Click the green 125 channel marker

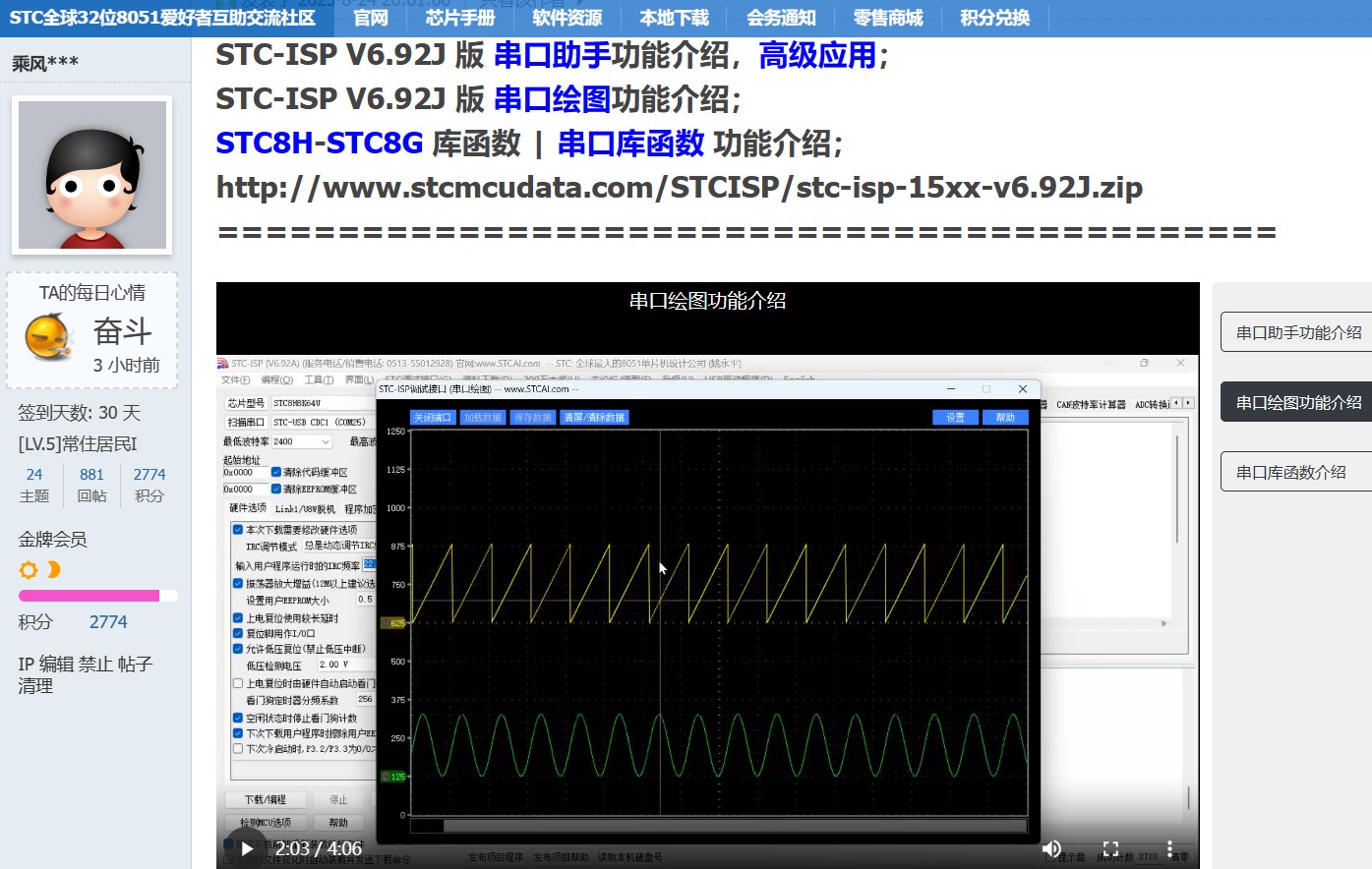(392, 777)
